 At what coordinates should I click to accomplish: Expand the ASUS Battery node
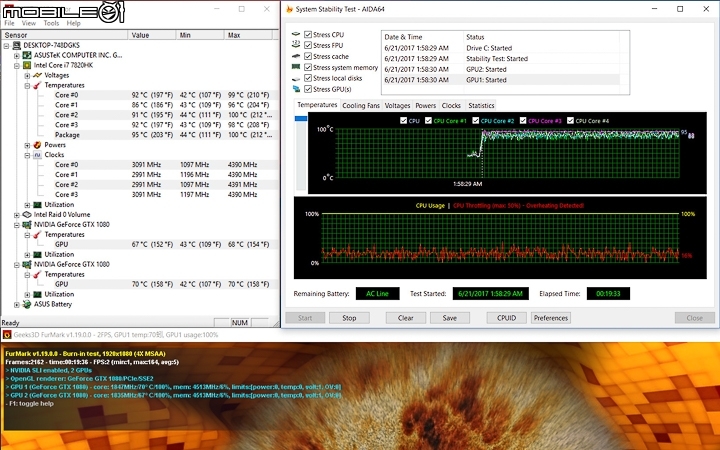point(17,305)
